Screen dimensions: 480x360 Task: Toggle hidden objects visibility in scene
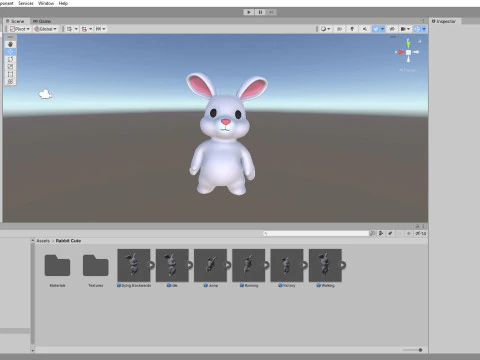pos(392,29)
